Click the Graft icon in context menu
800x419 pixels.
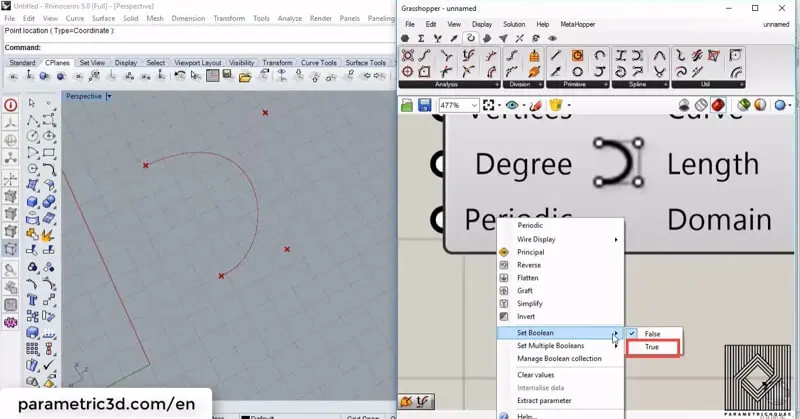click(504, 291)
